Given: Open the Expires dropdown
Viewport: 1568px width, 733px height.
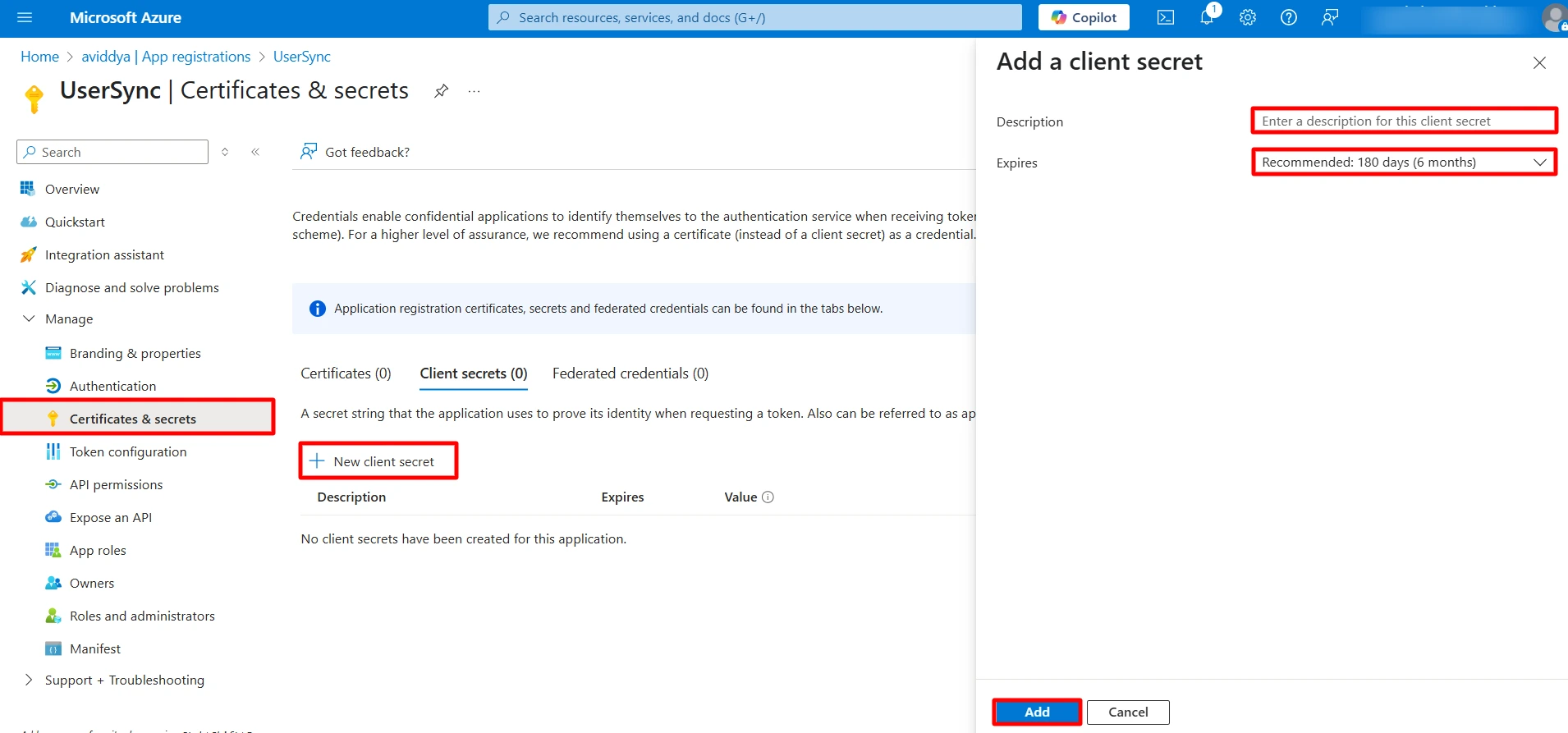Looking at the screenshot, I should (x=1404, y=162).
